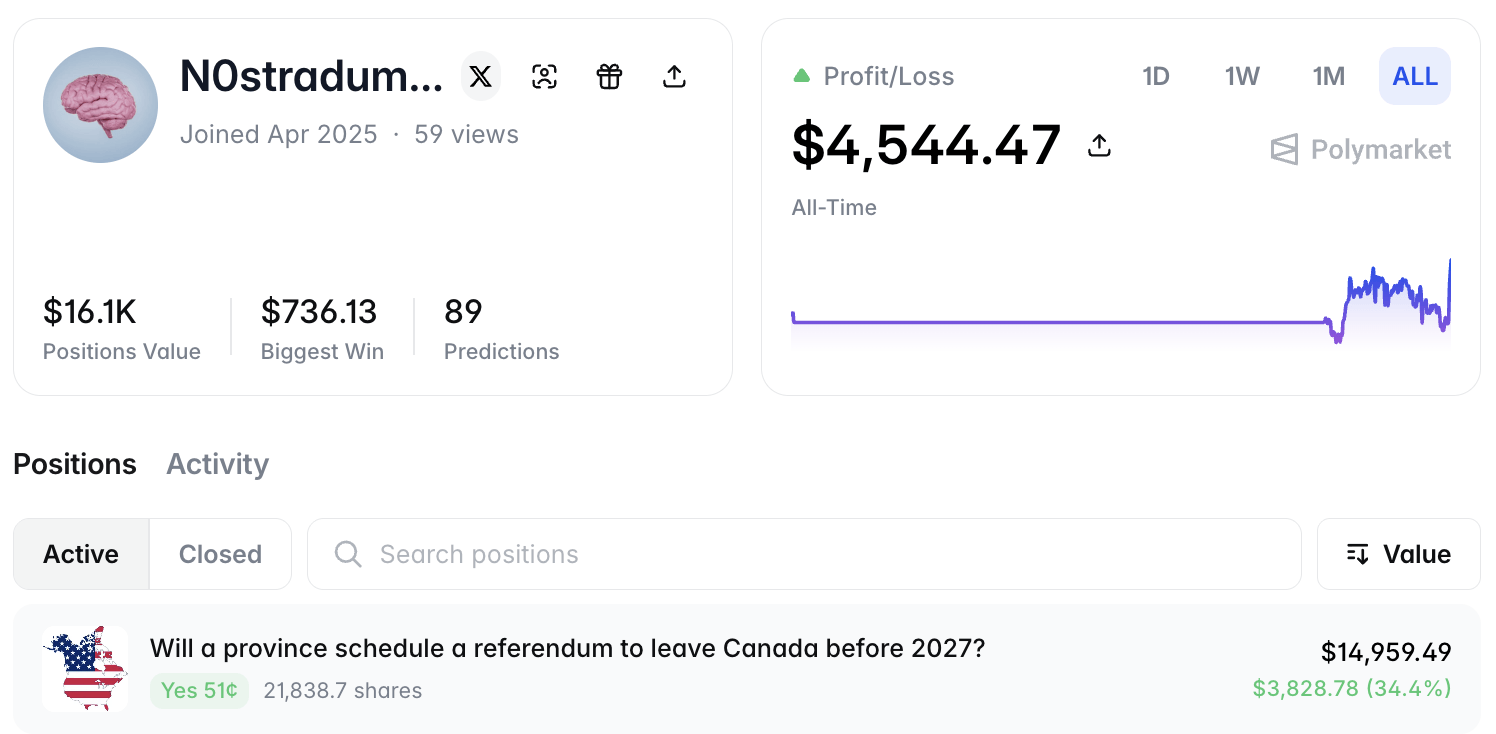
Task: Select the 1M time range
Action: tap(1328, 77)
